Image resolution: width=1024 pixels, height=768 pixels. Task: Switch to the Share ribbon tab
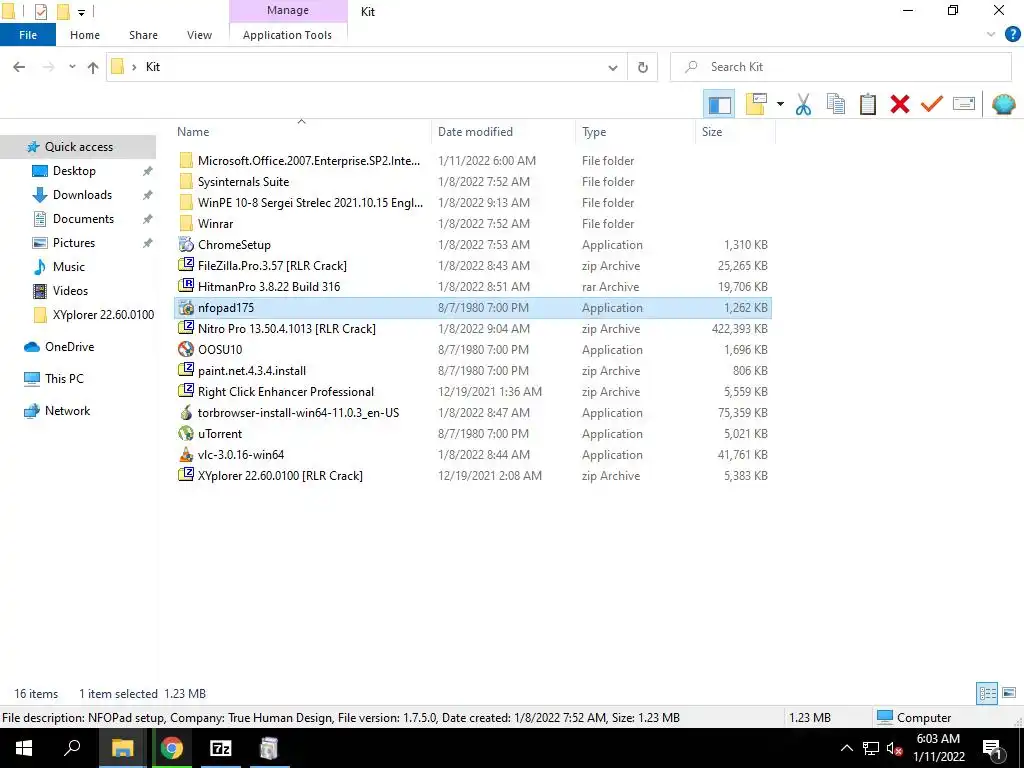pyautogui.click(x=143, y=35)
